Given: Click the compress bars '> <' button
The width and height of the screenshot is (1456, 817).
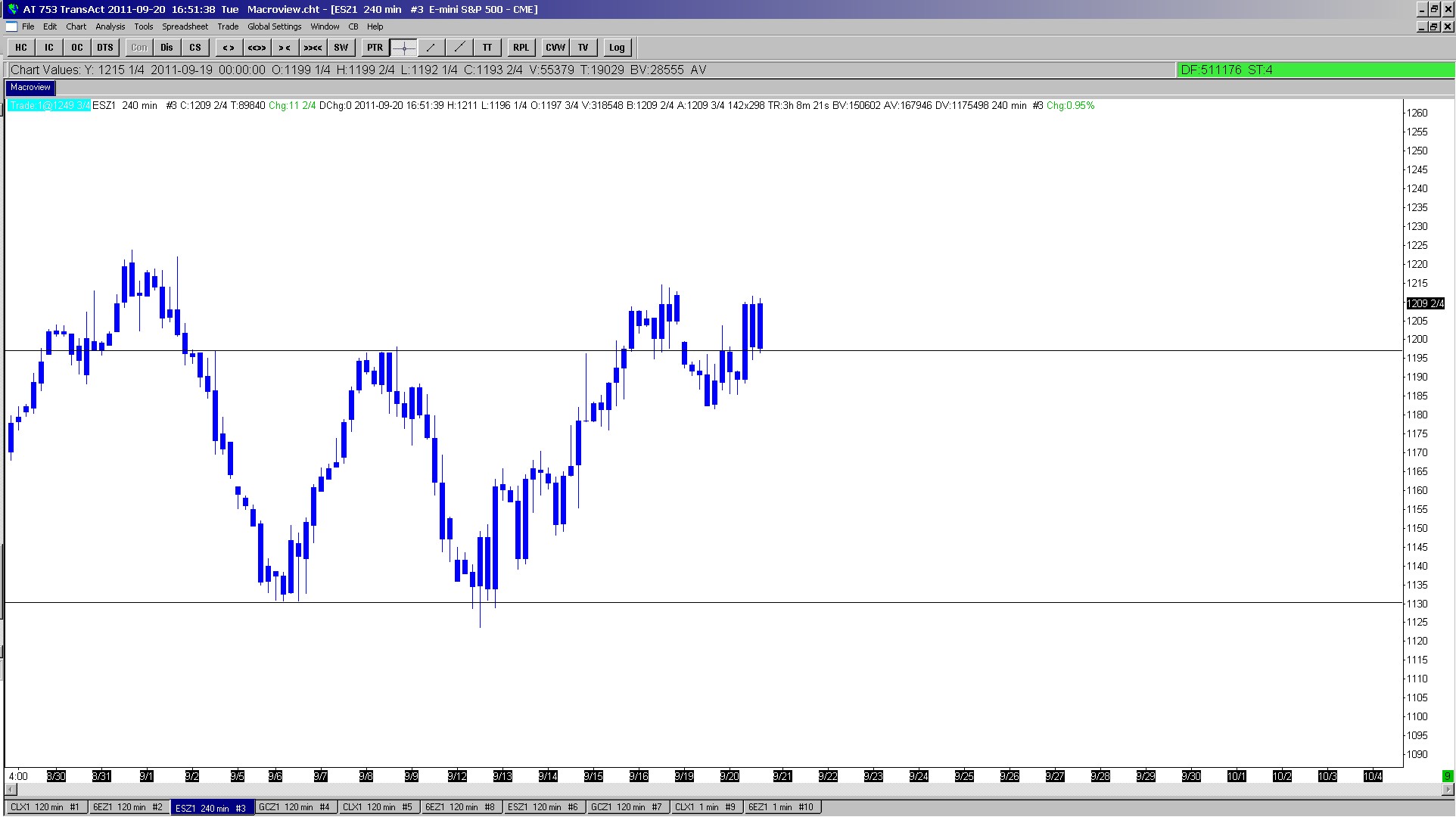Looking at the screenshot, I should [x=285, y=48].
